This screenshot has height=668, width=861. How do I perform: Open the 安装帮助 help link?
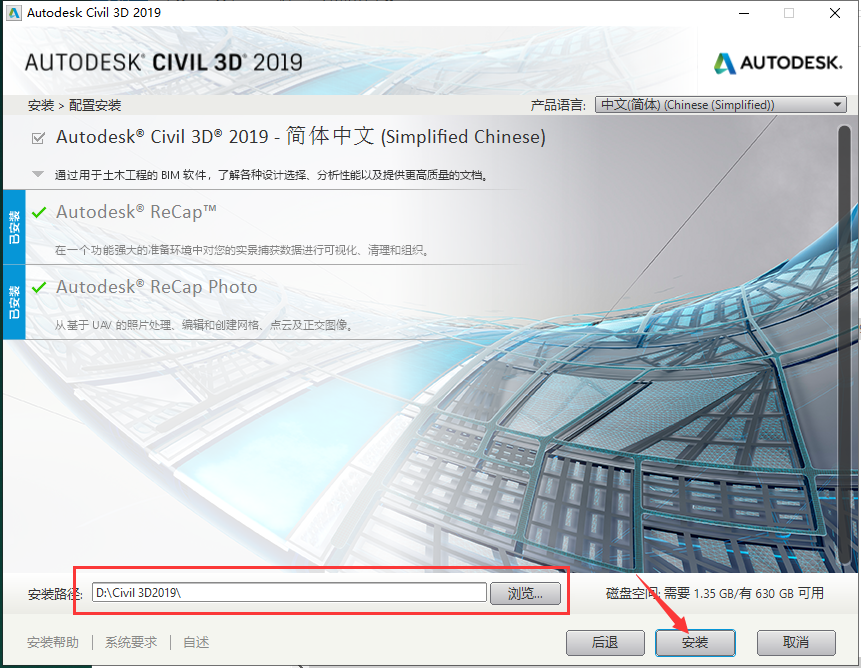53,642
